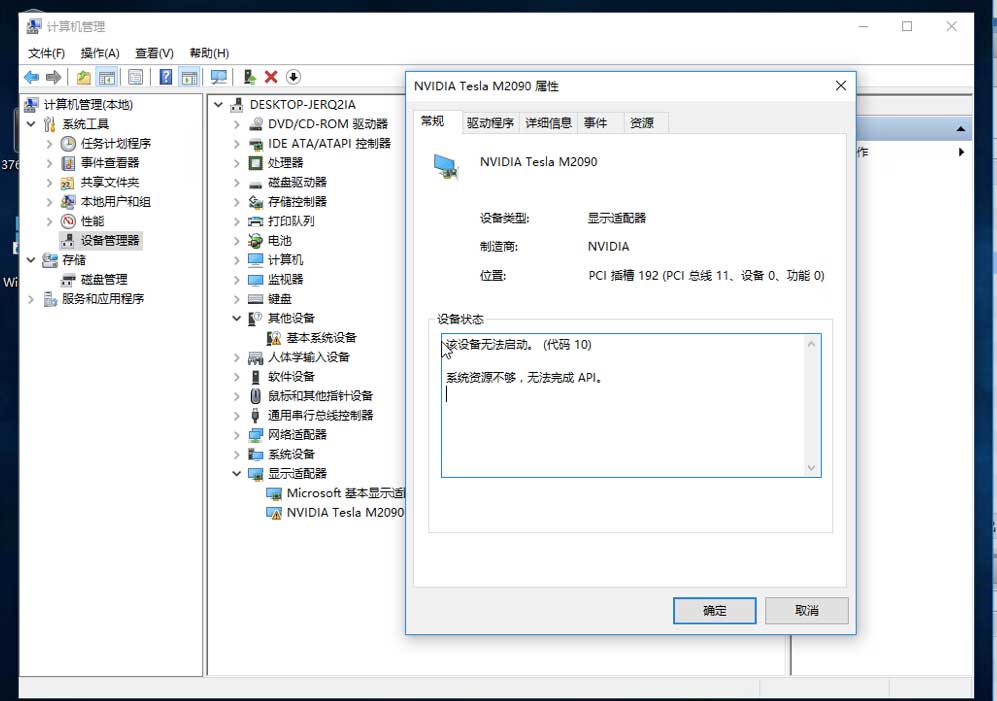Click the icon beside 事件查看器

pyautogui.click(x=68, y=163)
